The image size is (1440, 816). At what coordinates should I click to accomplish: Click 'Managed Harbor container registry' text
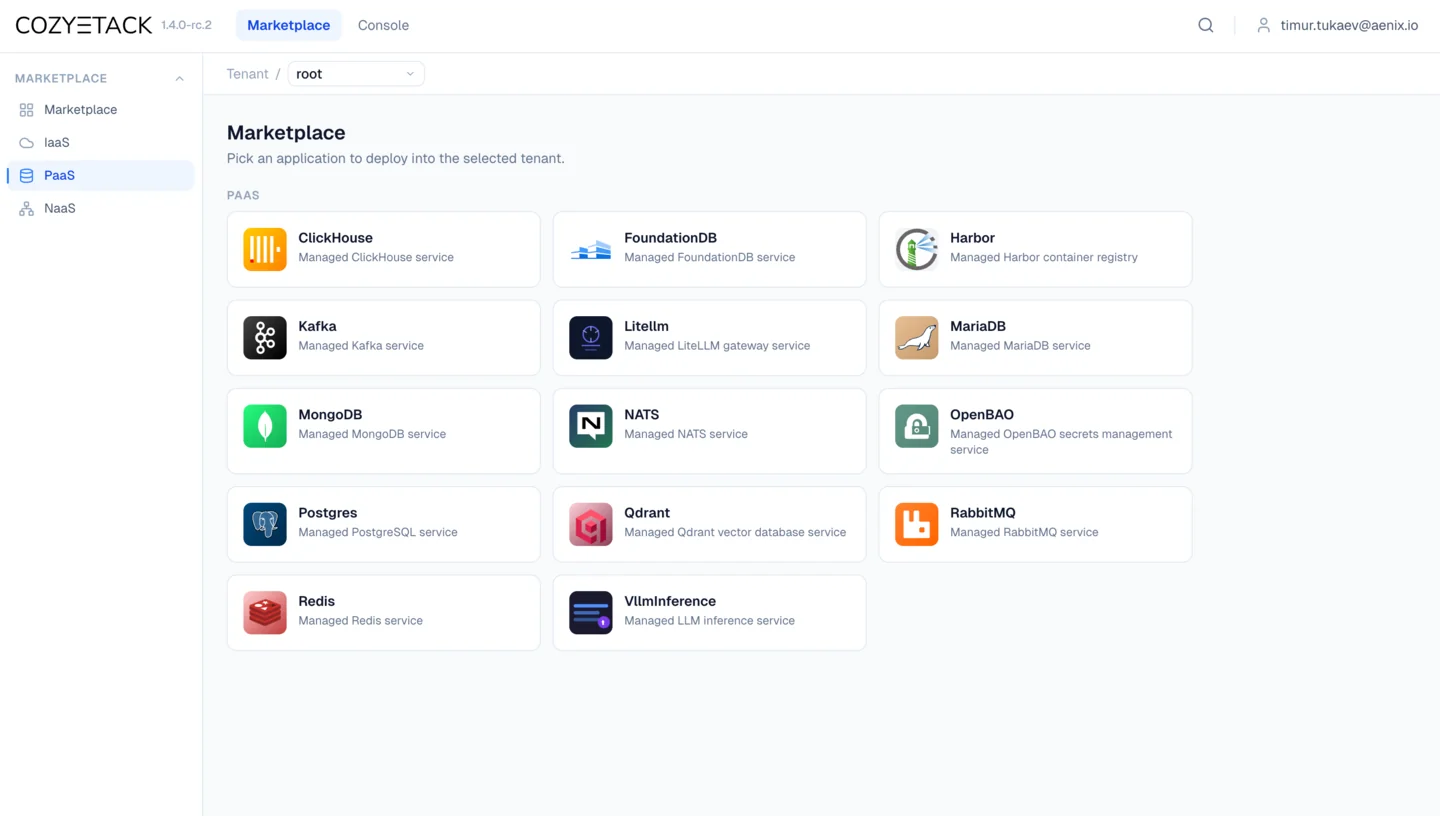(1044, 257)
